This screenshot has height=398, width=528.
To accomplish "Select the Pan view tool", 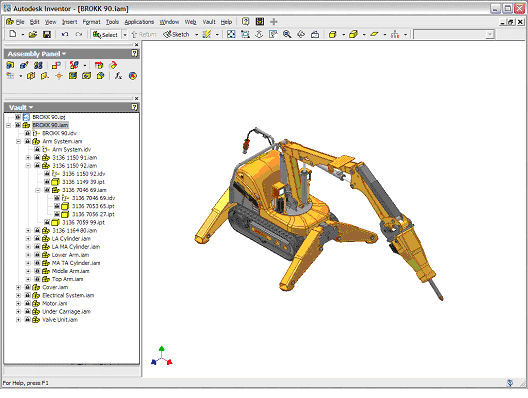I will click(x=259, y=34).
